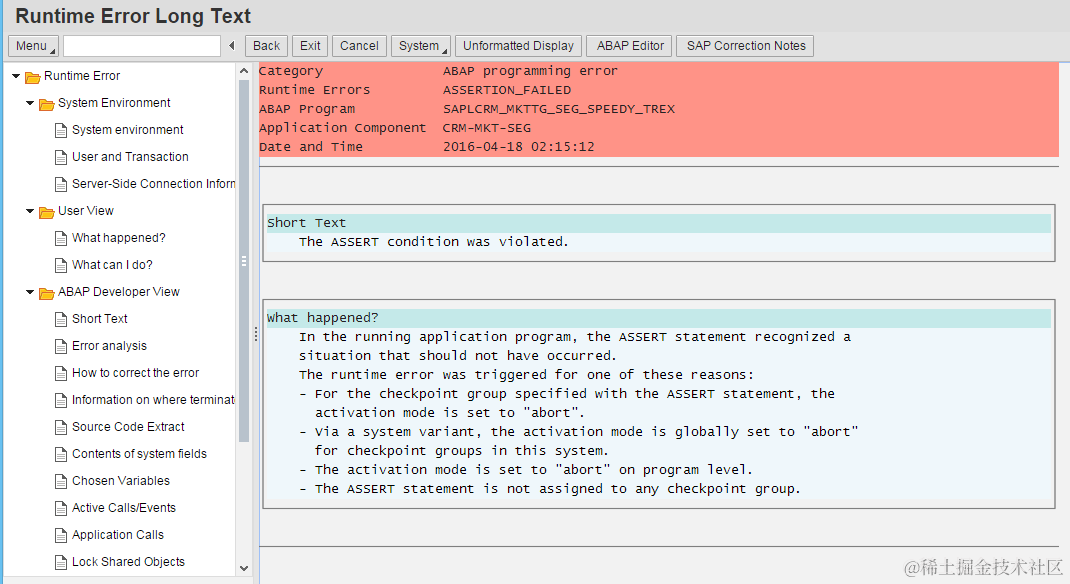Select Chosen Variables in the tree
This screenshot has height=584, width=1070.
[121, 480]
